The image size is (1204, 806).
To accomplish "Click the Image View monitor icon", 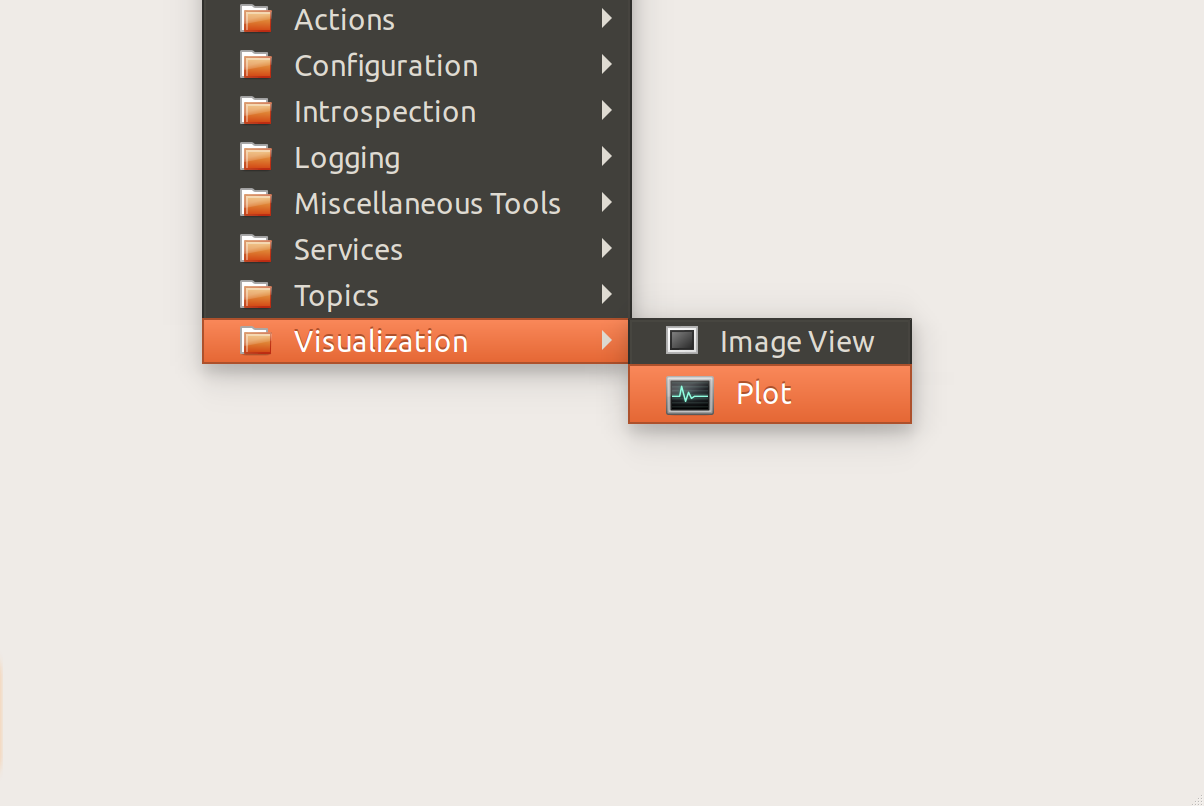I will (x=683, y=340).
